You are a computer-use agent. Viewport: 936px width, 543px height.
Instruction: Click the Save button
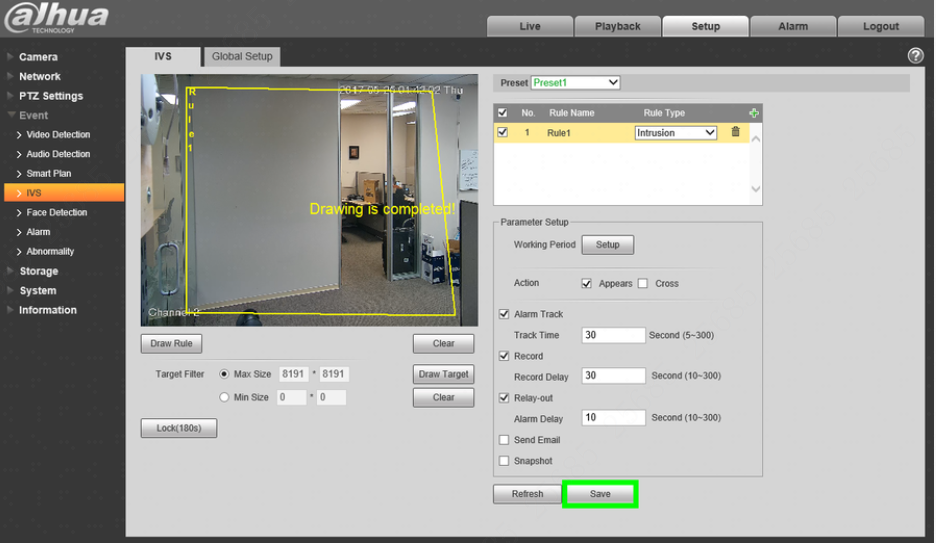pyautogui.click(x=600, y=494)
